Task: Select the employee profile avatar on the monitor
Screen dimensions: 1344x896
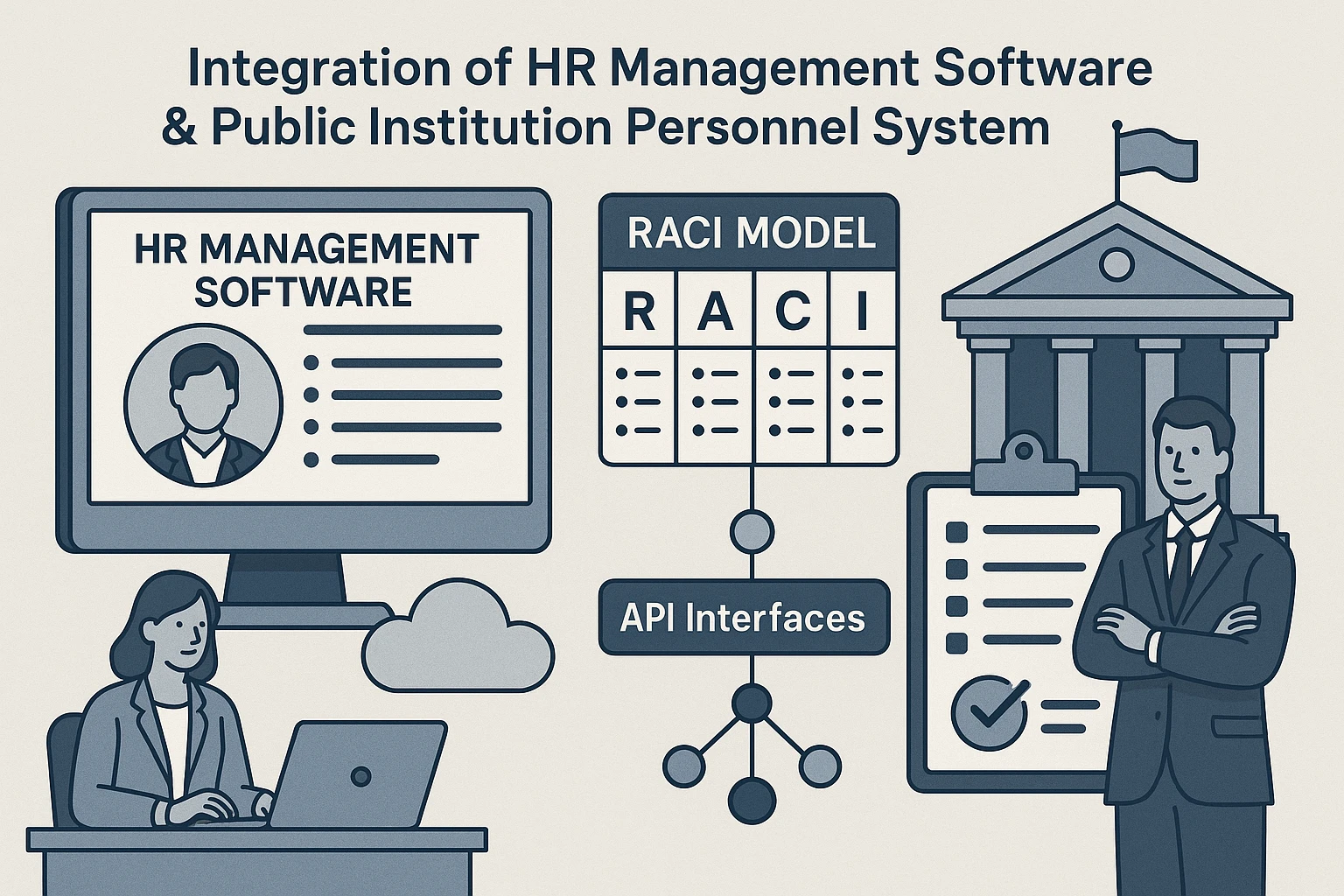Action: tap(203, 405)
